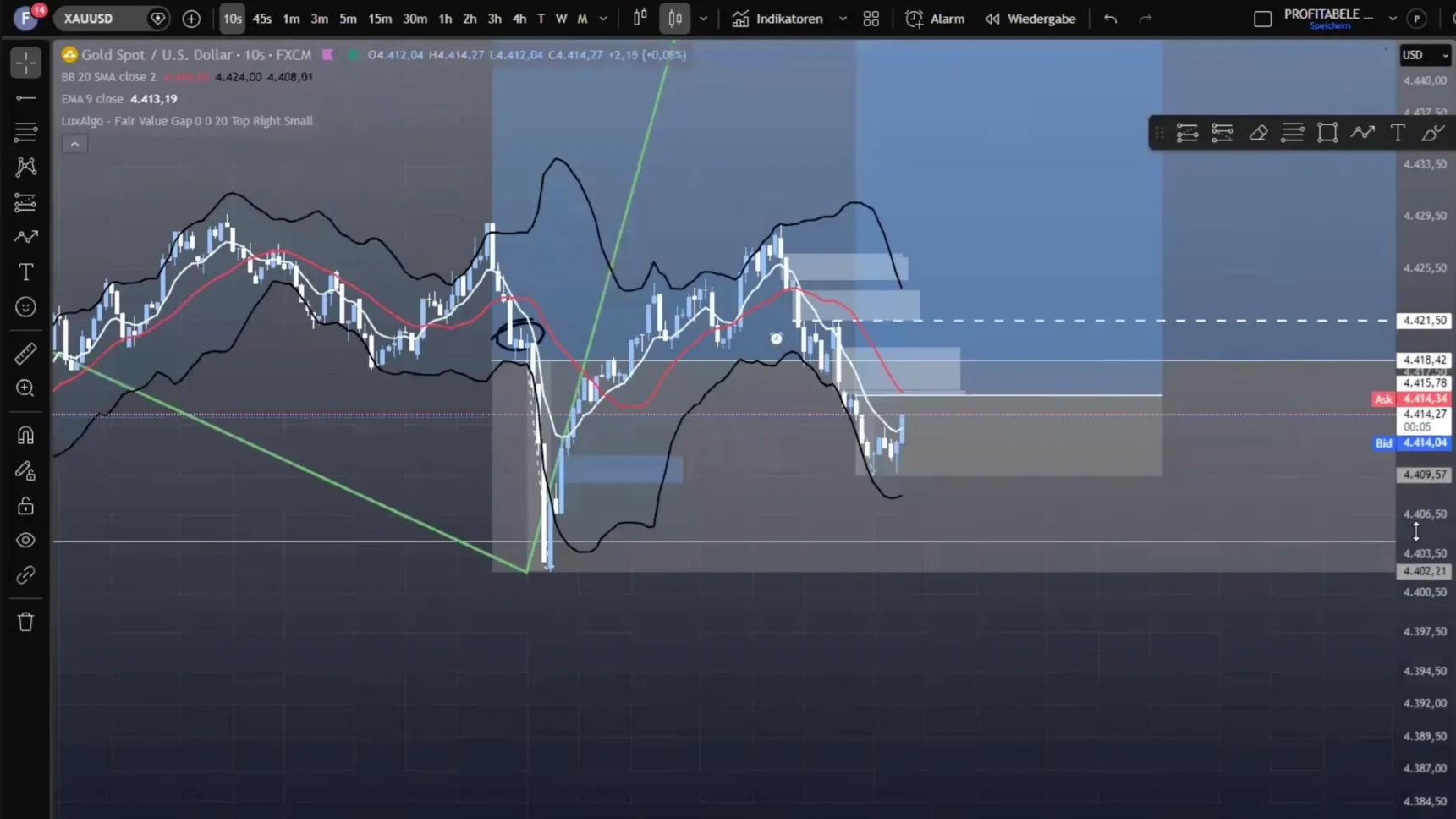Select eraser in floating drawing toolbar
The width and height of the screenshot is (1456, 819).
(1257, 133)
